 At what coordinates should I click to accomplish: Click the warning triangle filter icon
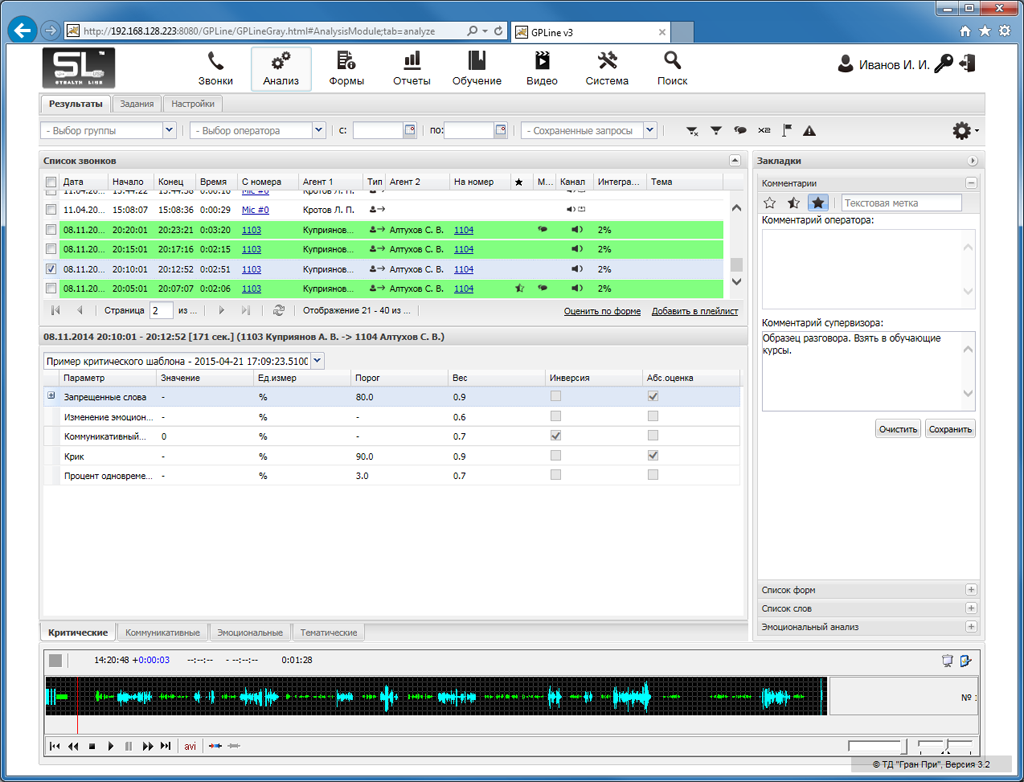(x=809, y=131)
